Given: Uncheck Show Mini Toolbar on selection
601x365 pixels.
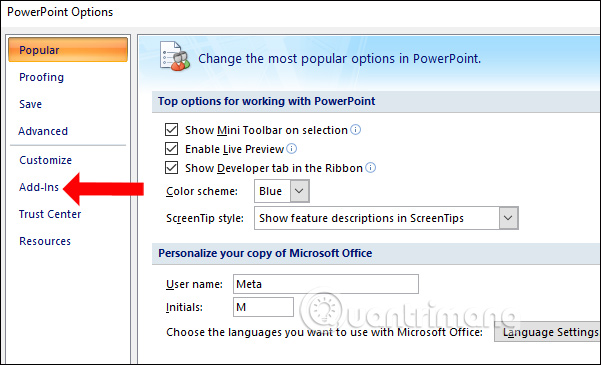Looking at the screenshot, I should [x=171, y=130].
